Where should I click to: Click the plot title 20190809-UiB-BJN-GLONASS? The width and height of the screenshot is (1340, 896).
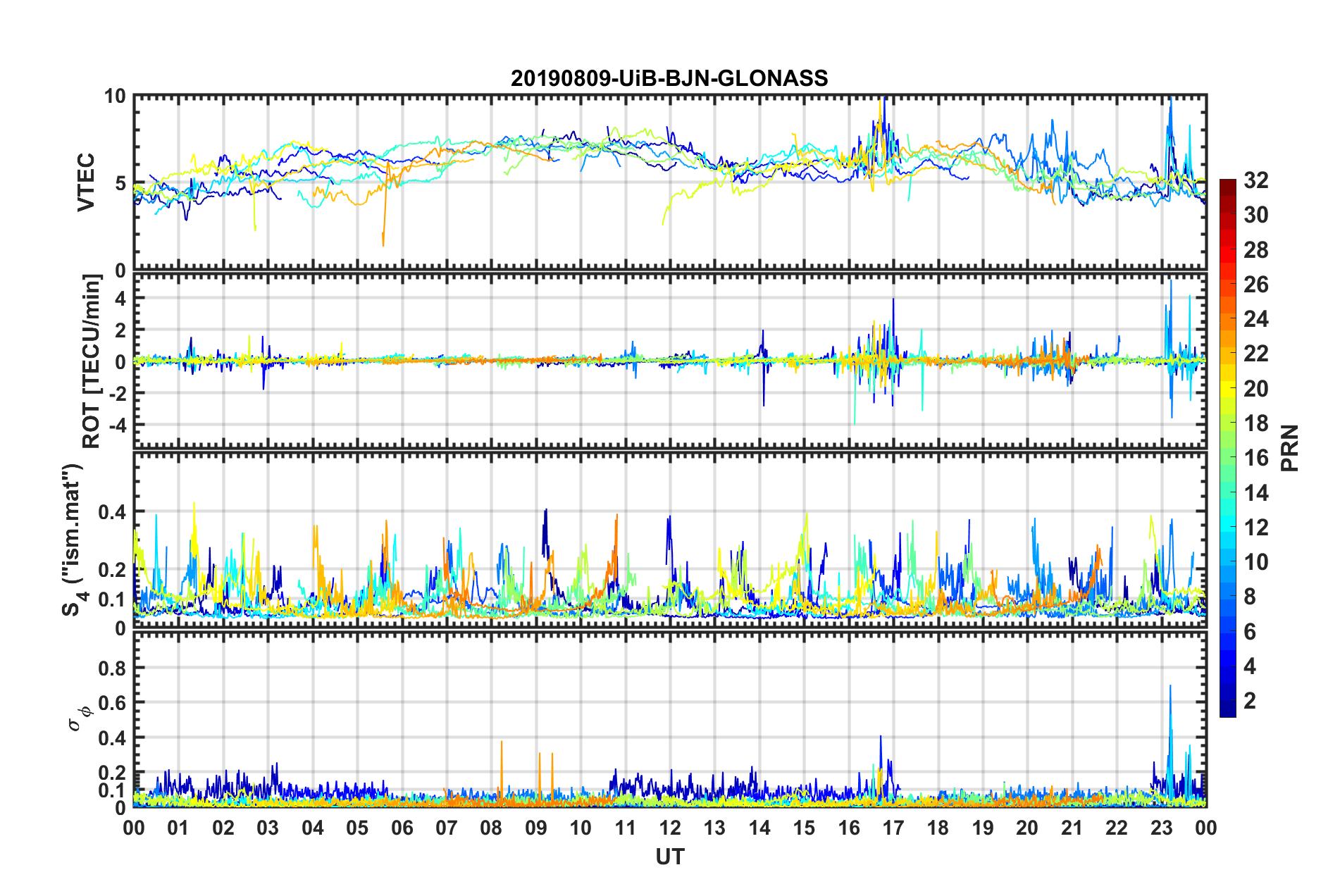coord(669,78)
